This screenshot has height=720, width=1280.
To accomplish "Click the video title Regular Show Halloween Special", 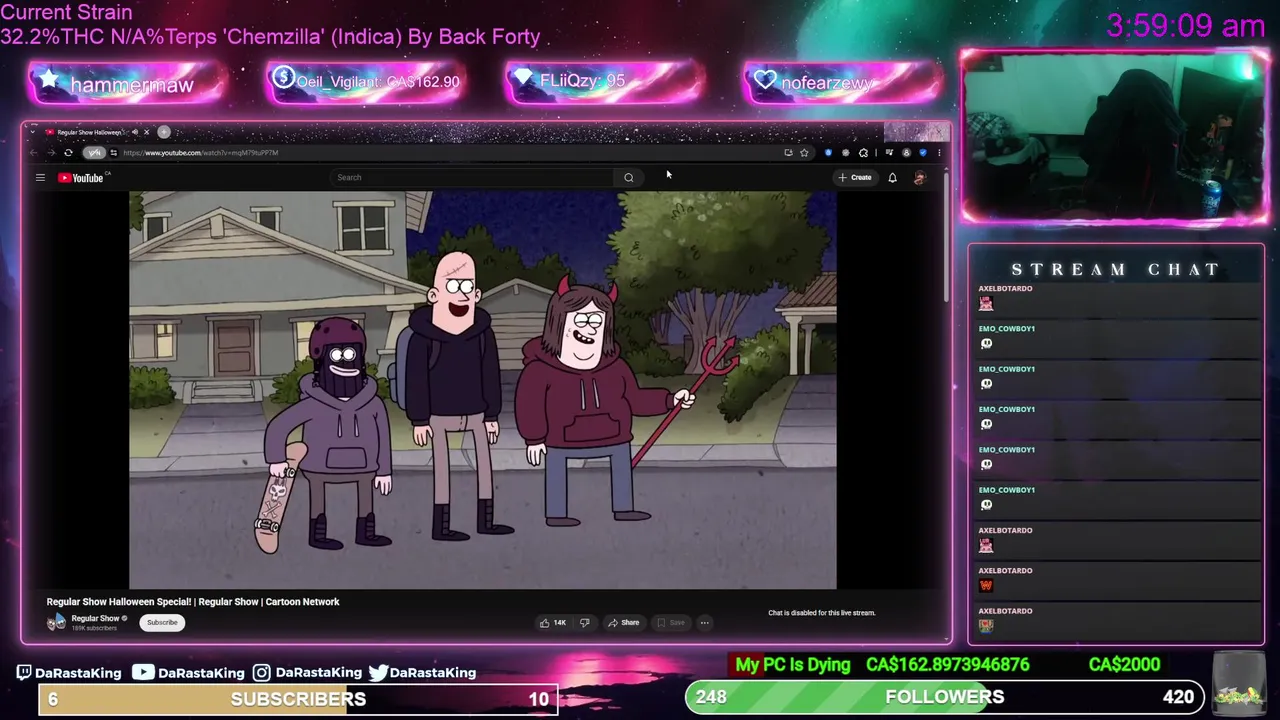I will pos(193,602).
